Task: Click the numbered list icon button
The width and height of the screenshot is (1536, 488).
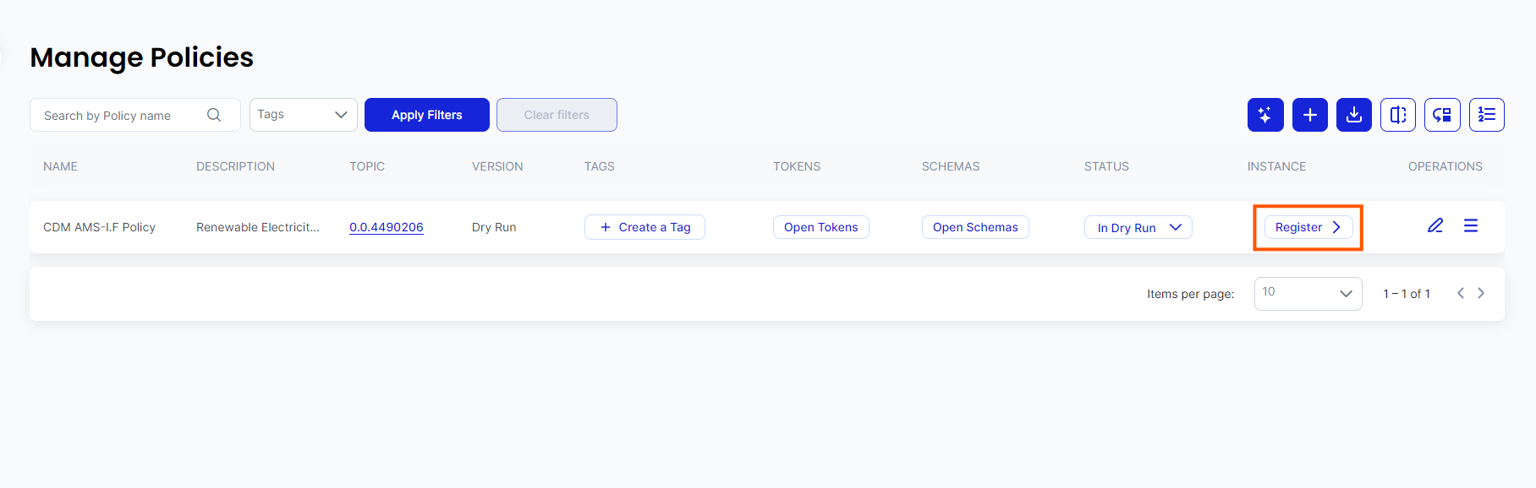Action: point(1487,115)
